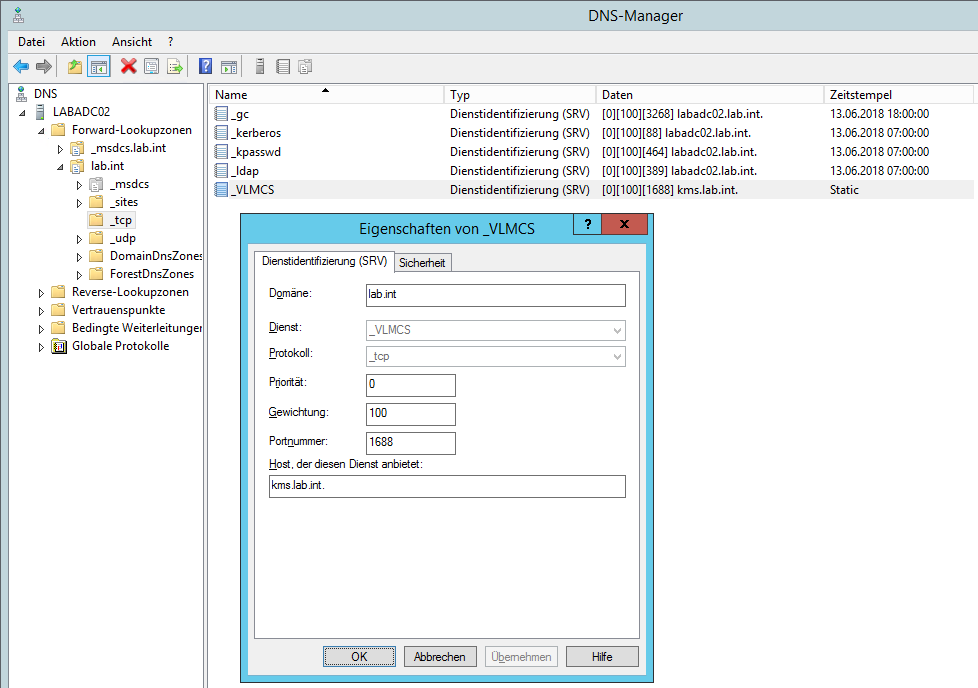978x688 pixels.
Task: Click the server tower toolbar icon
Action: [x=260, y=67]
